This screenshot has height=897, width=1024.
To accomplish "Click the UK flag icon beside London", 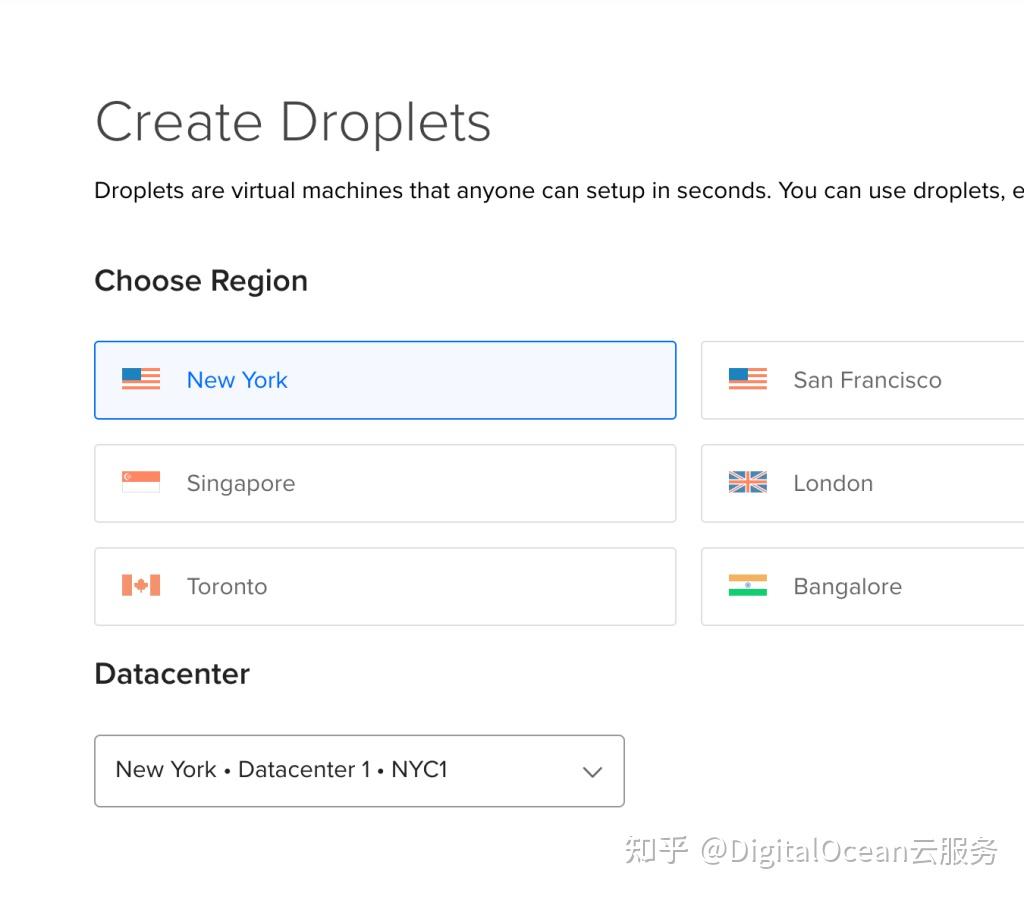I will (747, 482).
